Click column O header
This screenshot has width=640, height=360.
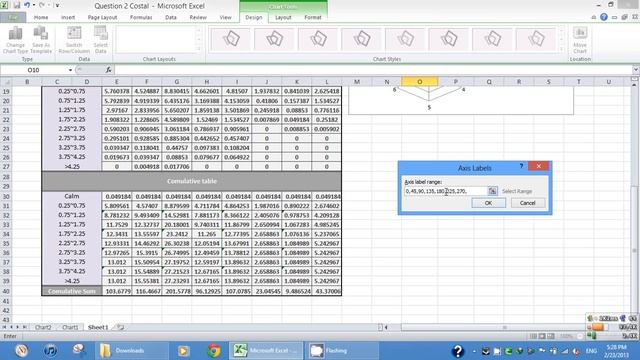tap(420, 82)
